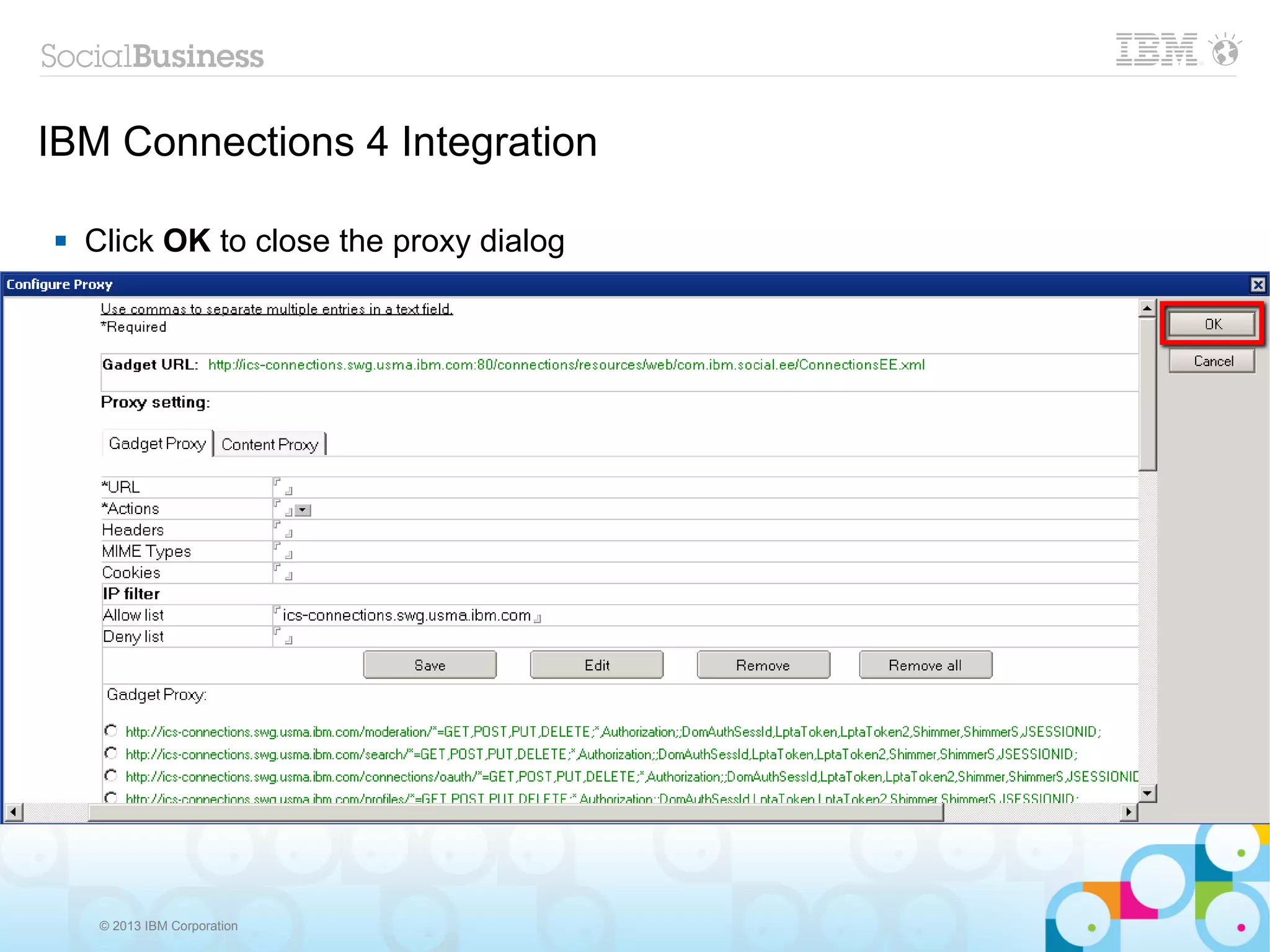Switch to the Gadget Proxy tab
1270x952 pixels.
click(x=157, y=443)
